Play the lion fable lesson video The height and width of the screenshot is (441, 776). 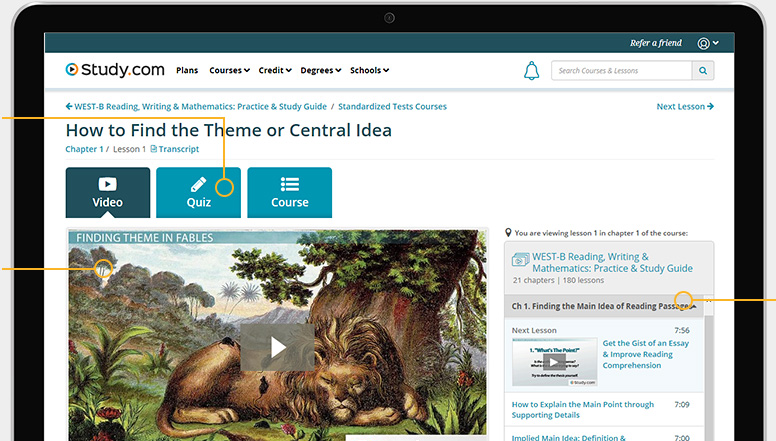[278, 347]
